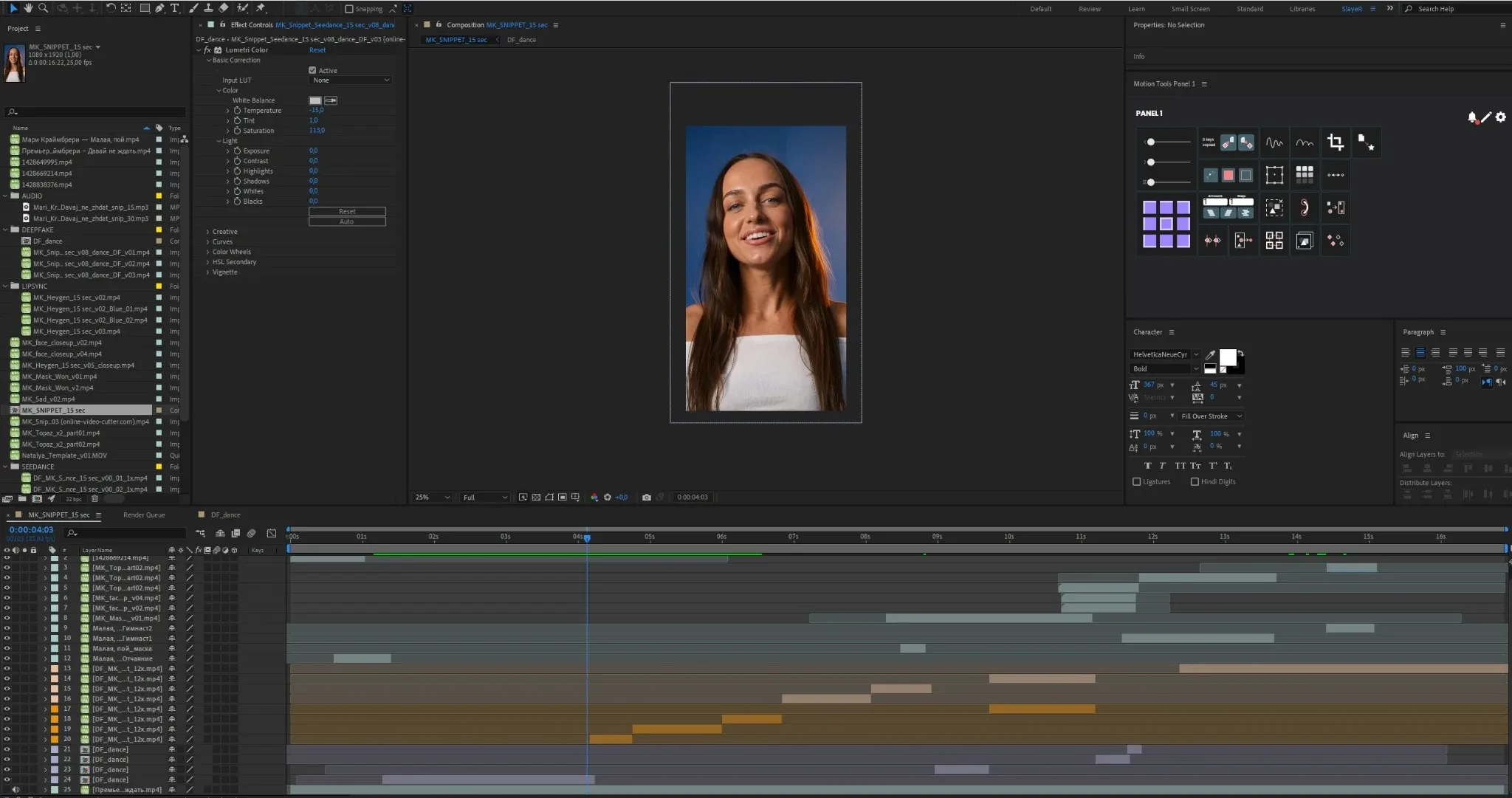Viewport: 1512px width, 798px height.
Task: Click the white fill color swatch in Character
Action: pos(1227,357)
